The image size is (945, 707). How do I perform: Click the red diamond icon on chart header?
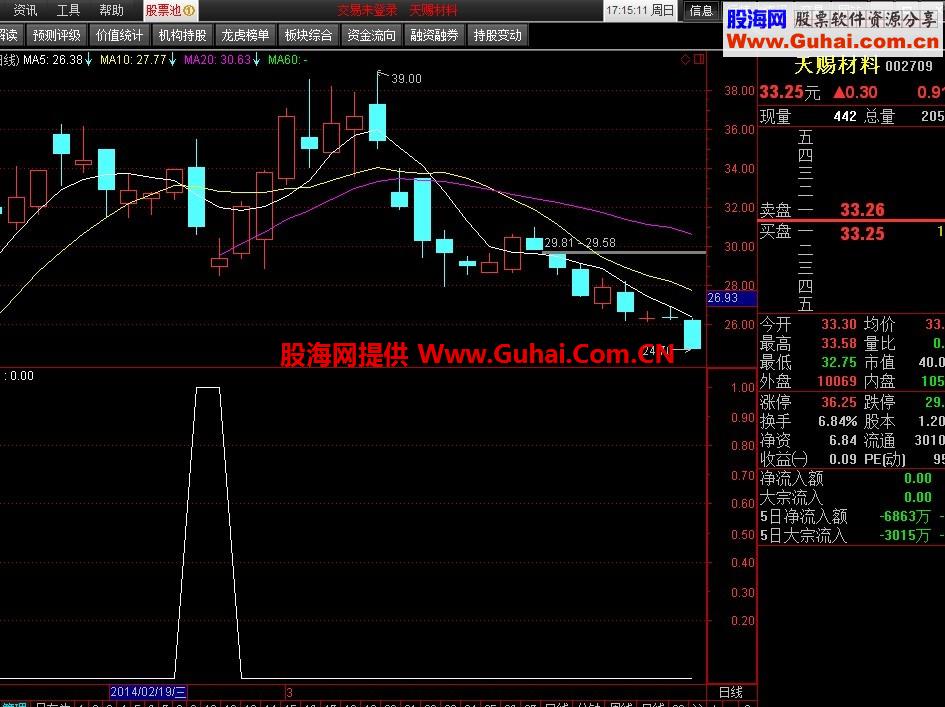click(x=685, y=59)
